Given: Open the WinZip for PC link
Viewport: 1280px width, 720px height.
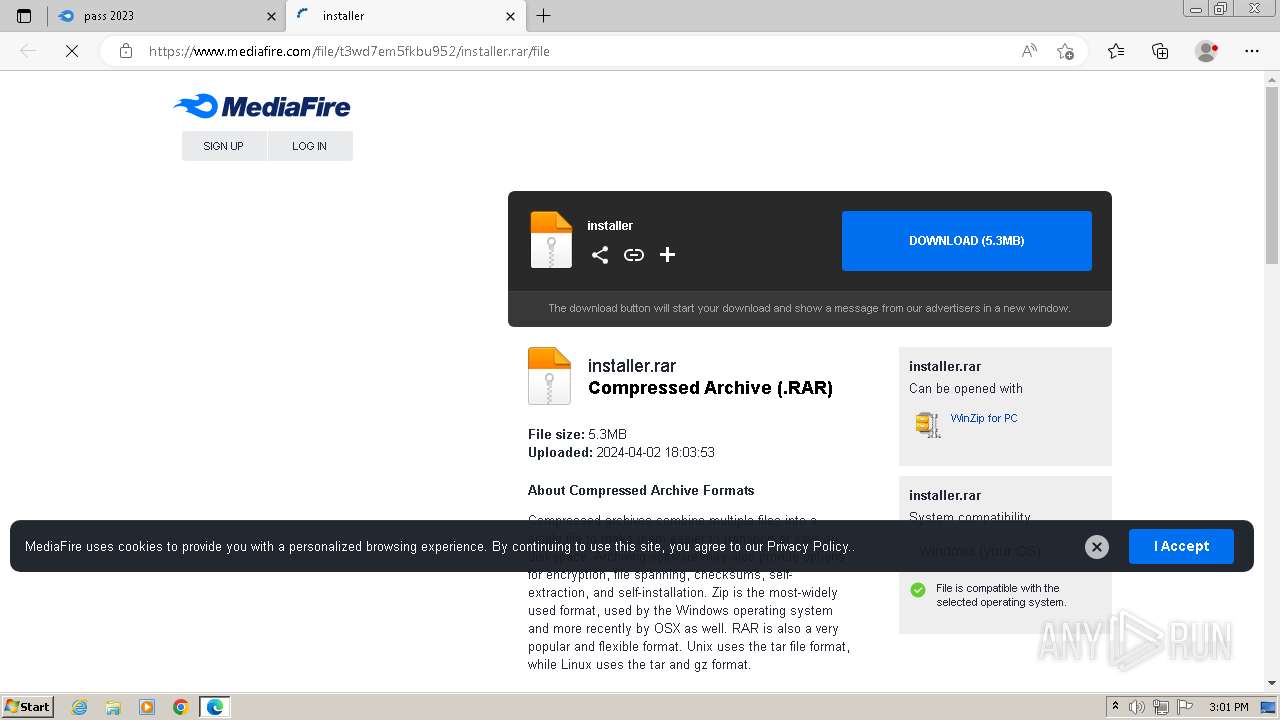Looking at the screenshot, I should point(984,418).
